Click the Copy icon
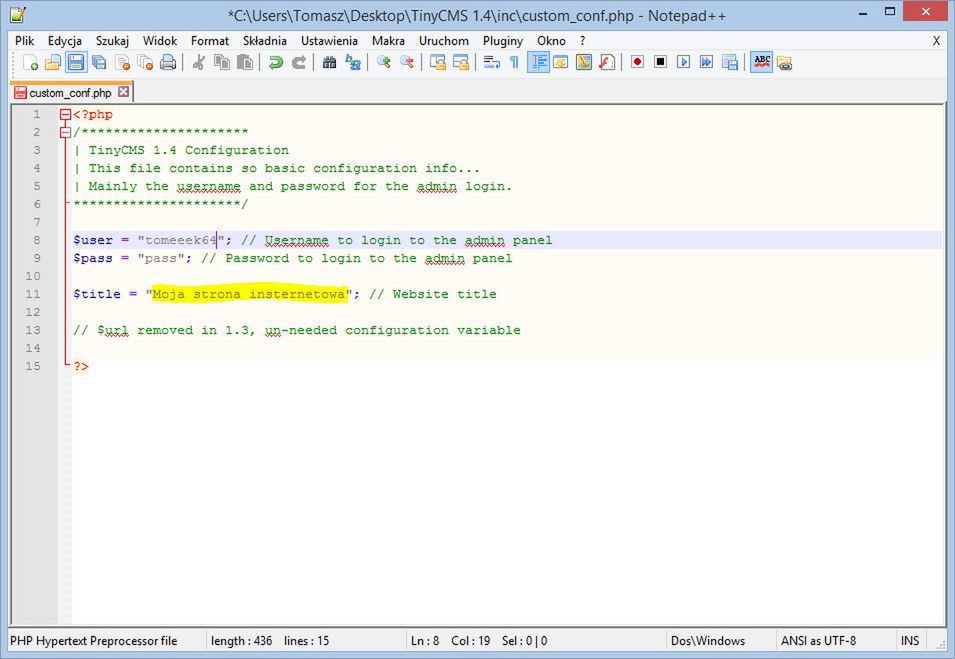Image resolution: width=955 pixels, height=659 pixels. (x=222, y=62)
